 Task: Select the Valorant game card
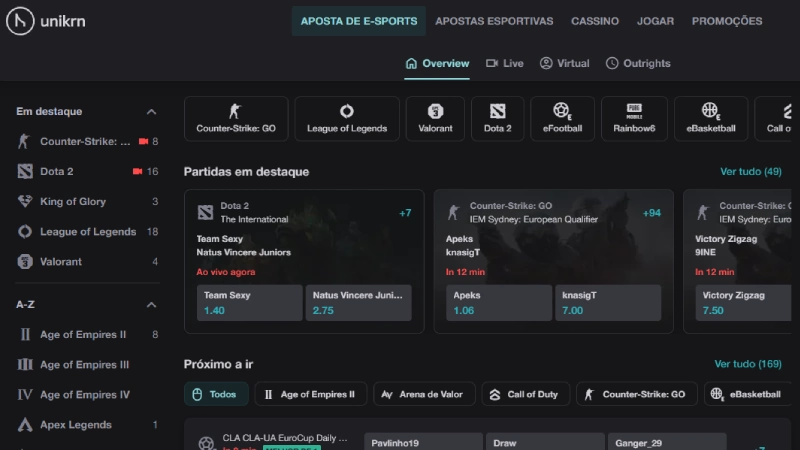tap(435, 118)
